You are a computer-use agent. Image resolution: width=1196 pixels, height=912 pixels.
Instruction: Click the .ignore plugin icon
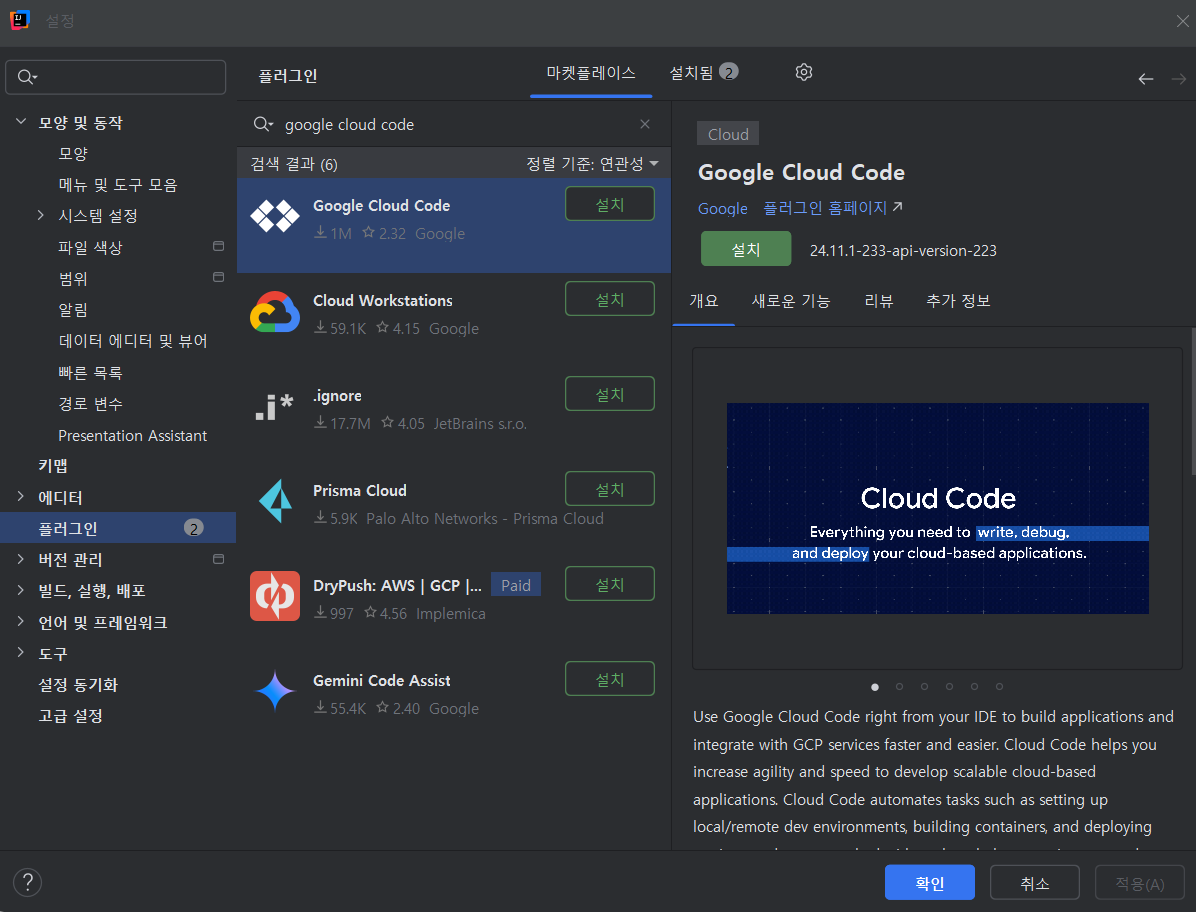pyautogui.click(x=274, y=406)
